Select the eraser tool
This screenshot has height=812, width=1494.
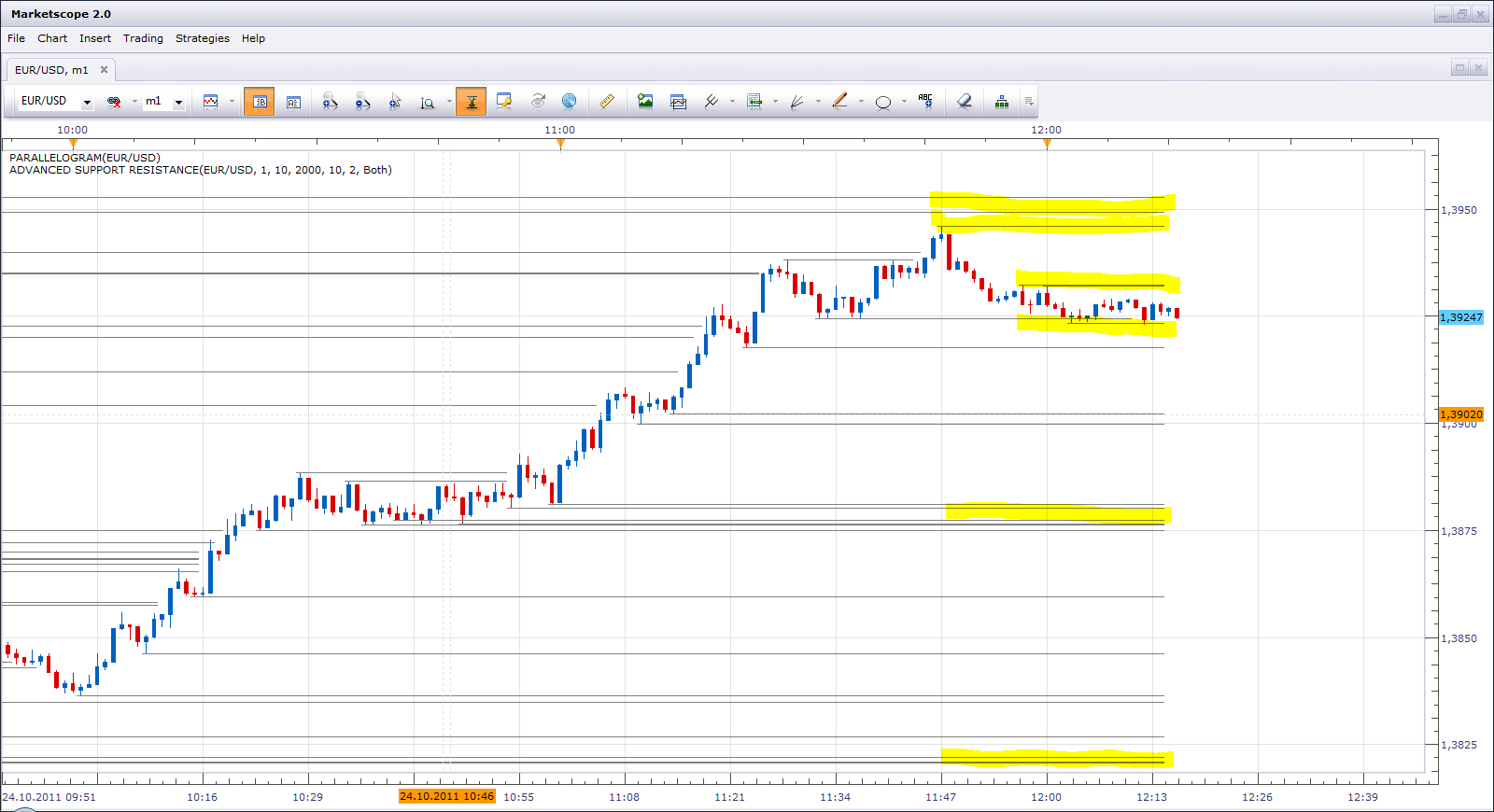pos(965,101)
